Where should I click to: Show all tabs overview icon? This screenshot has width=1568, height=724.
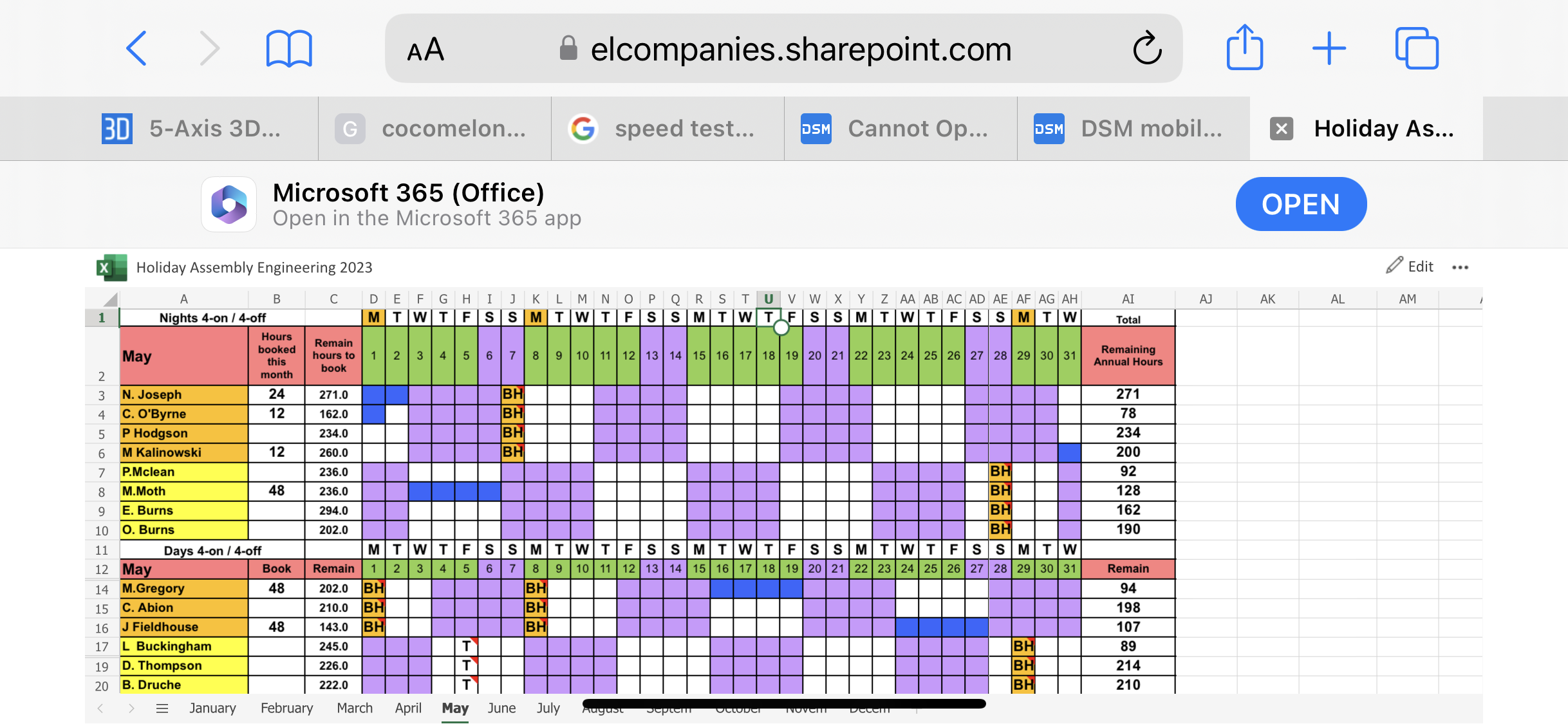(x=1416, y=48)
